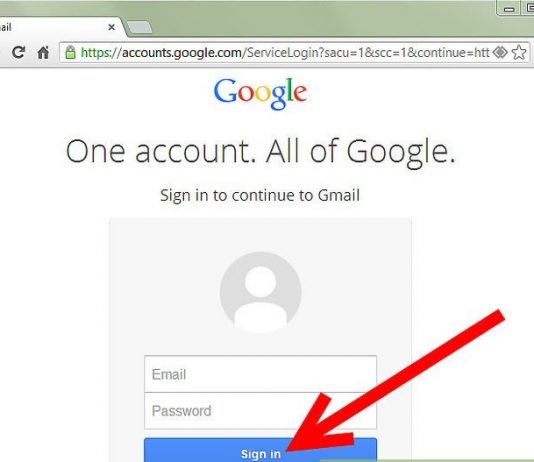Screen dimensions: 534x462
Task: Click 'Sign in to continue to Gmail' text
Action: click(x=260, y=195)
